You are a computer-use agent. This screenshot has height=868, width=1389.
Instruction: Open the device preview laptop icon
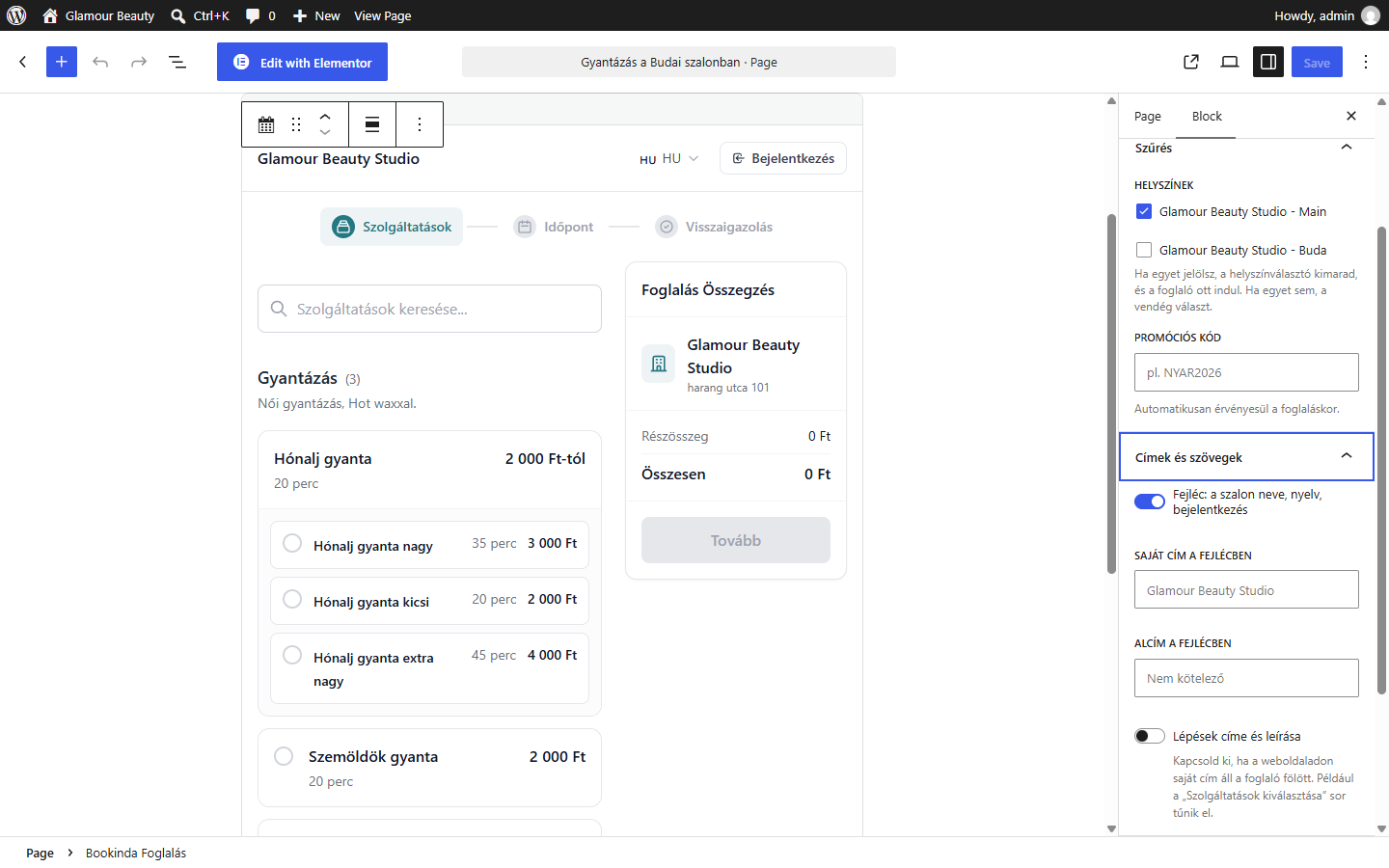tap(1230, 62)
